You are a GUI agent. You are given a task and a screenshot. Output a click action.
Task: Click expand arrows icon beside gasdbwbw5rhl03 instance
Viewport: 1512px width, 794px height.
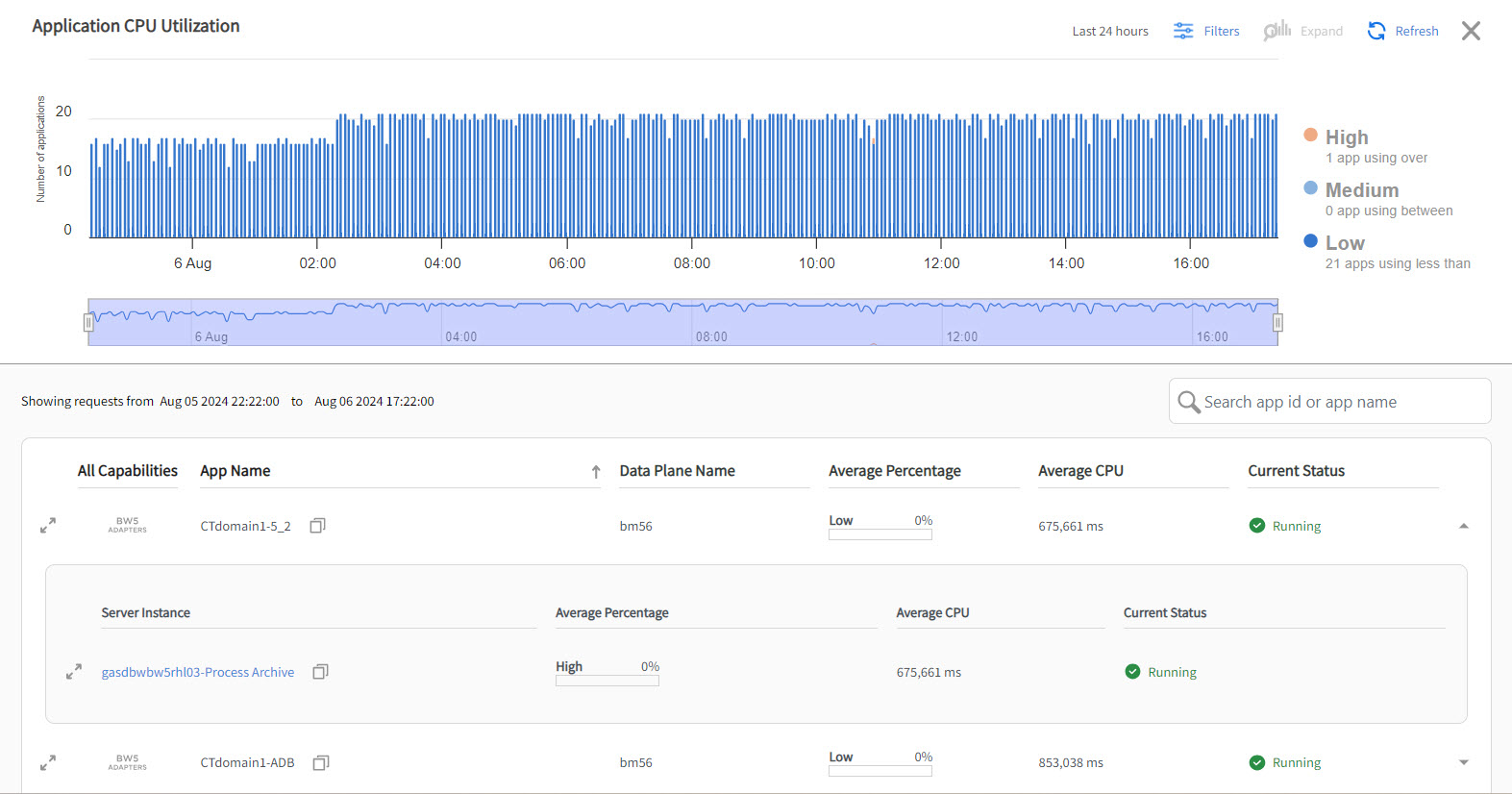pos(74,672)
